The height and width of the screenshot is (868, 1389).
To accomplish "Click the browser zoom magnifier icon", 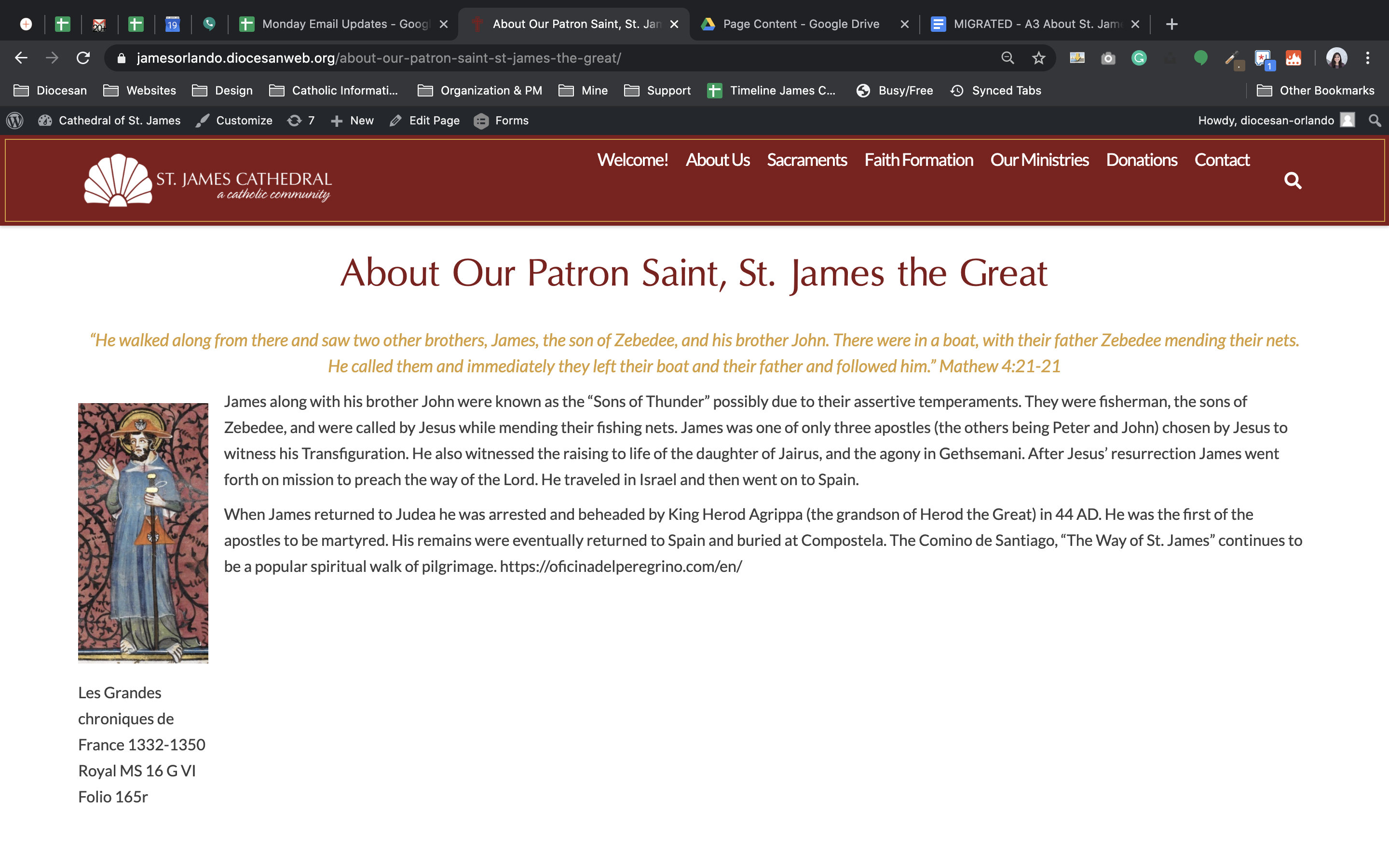I will 1008,58.
